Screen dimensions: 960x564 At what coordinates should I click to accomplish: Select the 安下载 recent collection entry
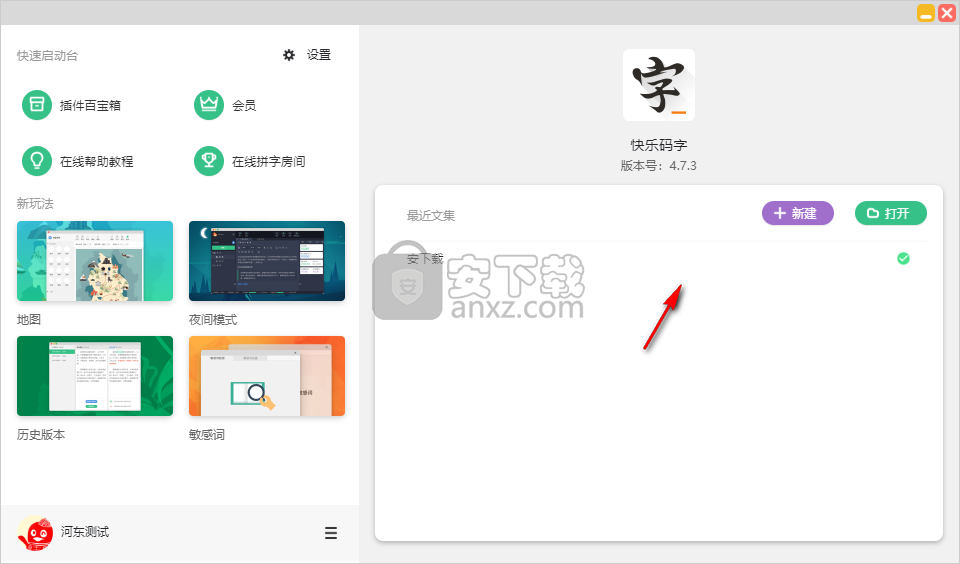point(659,258)
